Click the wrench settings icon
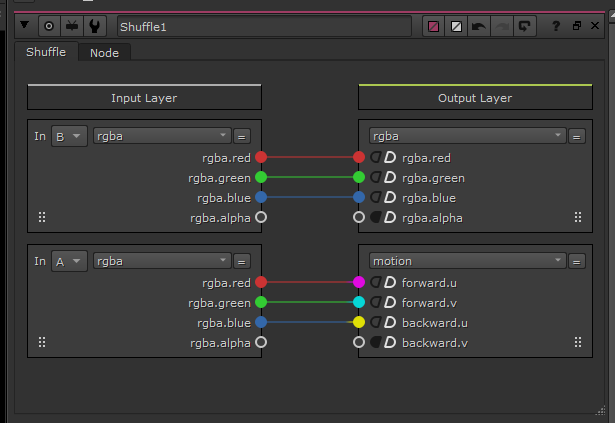 click(x=94, y=26)
